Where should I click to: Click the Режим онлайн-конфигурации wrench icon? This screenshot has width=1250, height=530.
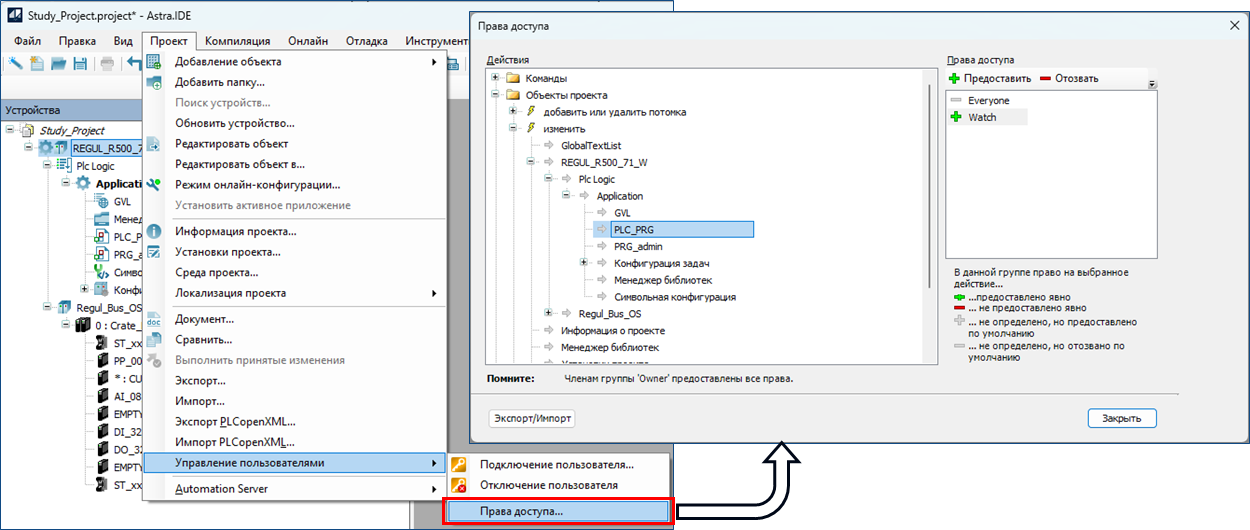click(x=154, y=185)
